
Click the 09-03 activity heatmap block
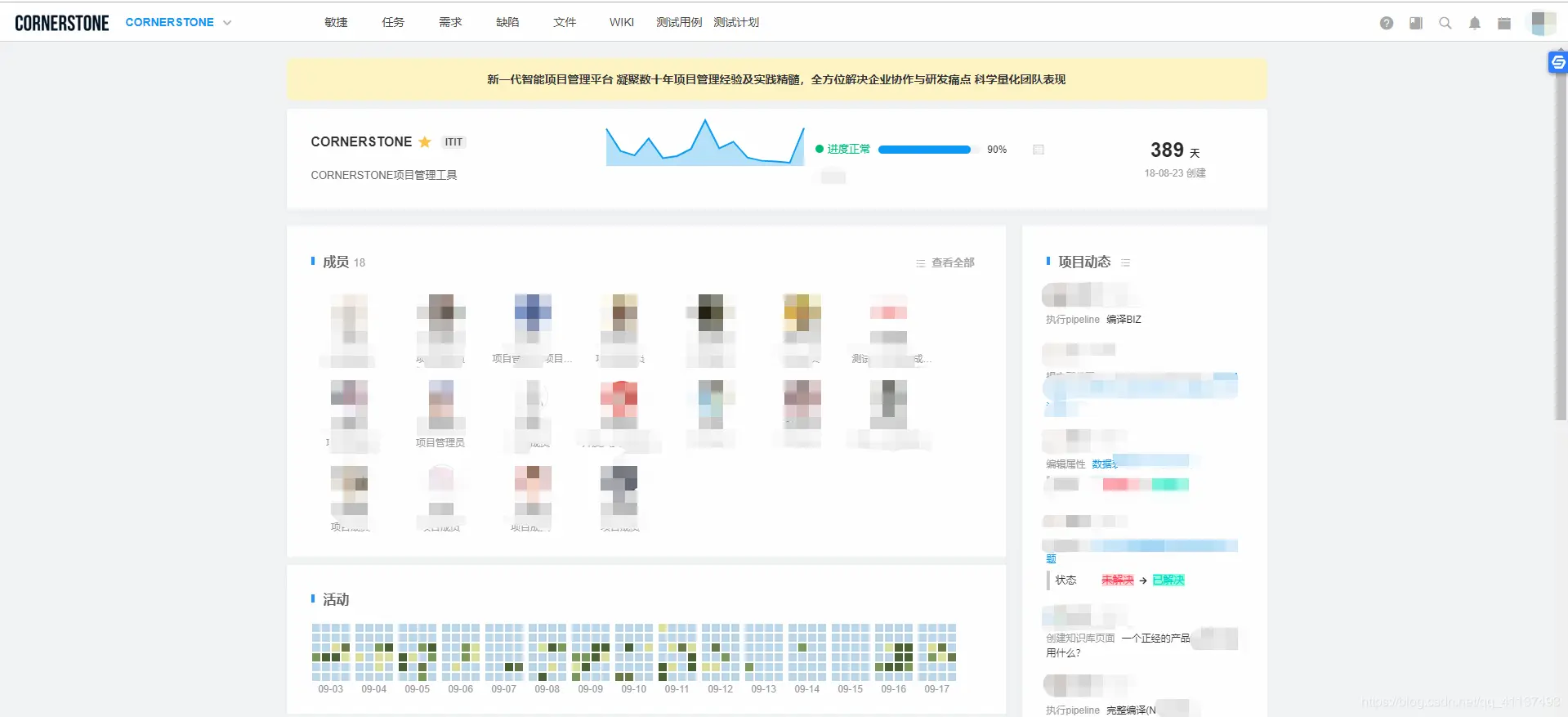(331, 652)
